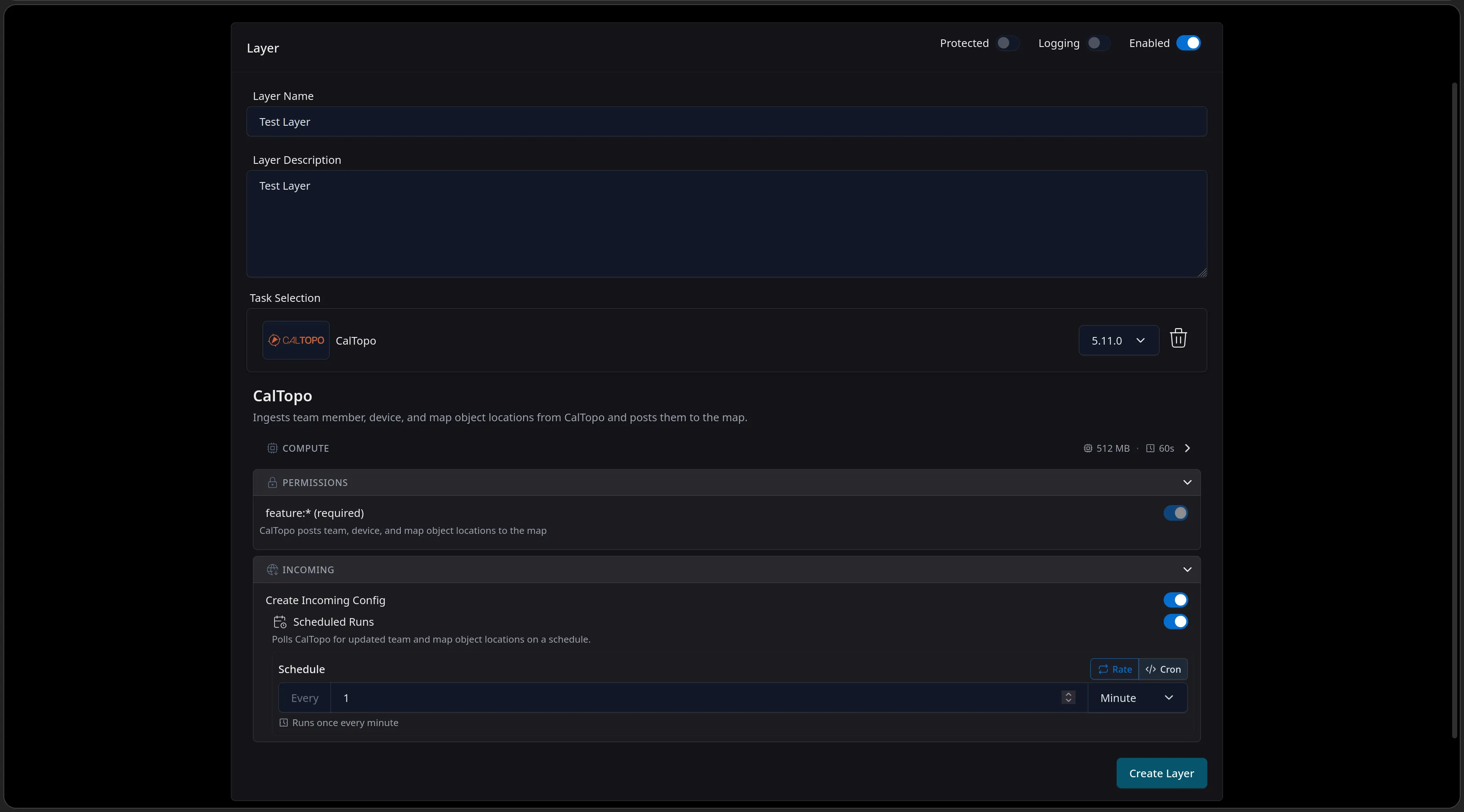
Task: Click the 512 MB memory value
Action: [1113, 448]
